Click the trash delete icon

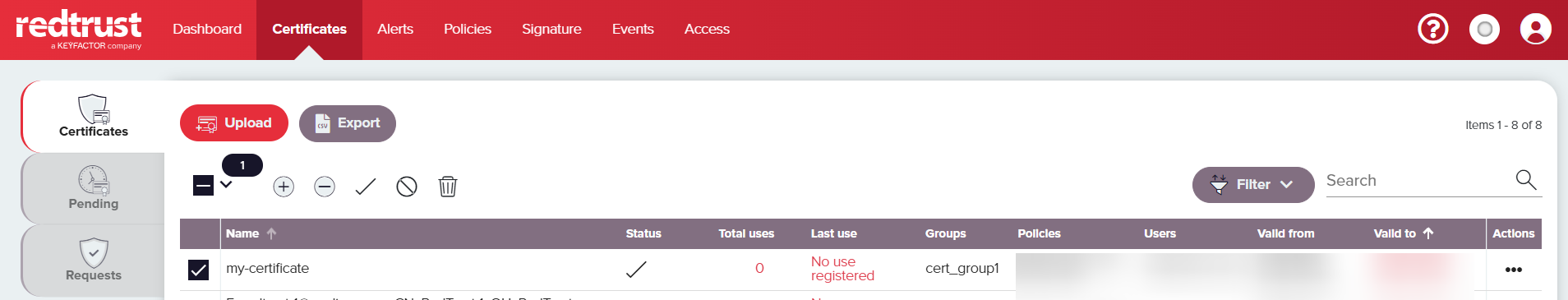coord(448,187)
